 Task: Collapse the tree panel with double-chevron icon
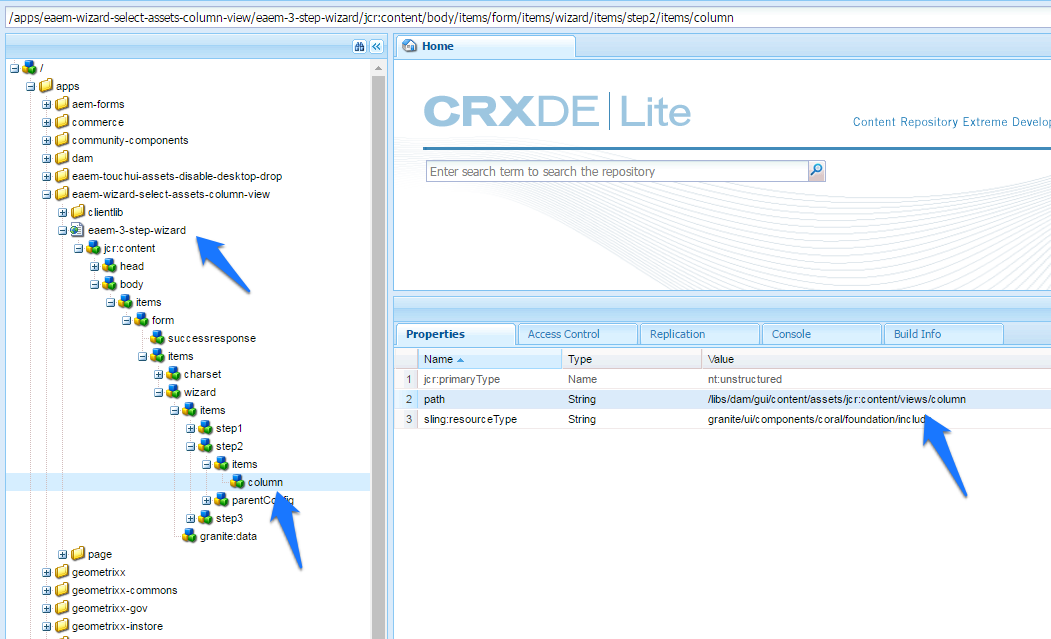tap(376, 46)
